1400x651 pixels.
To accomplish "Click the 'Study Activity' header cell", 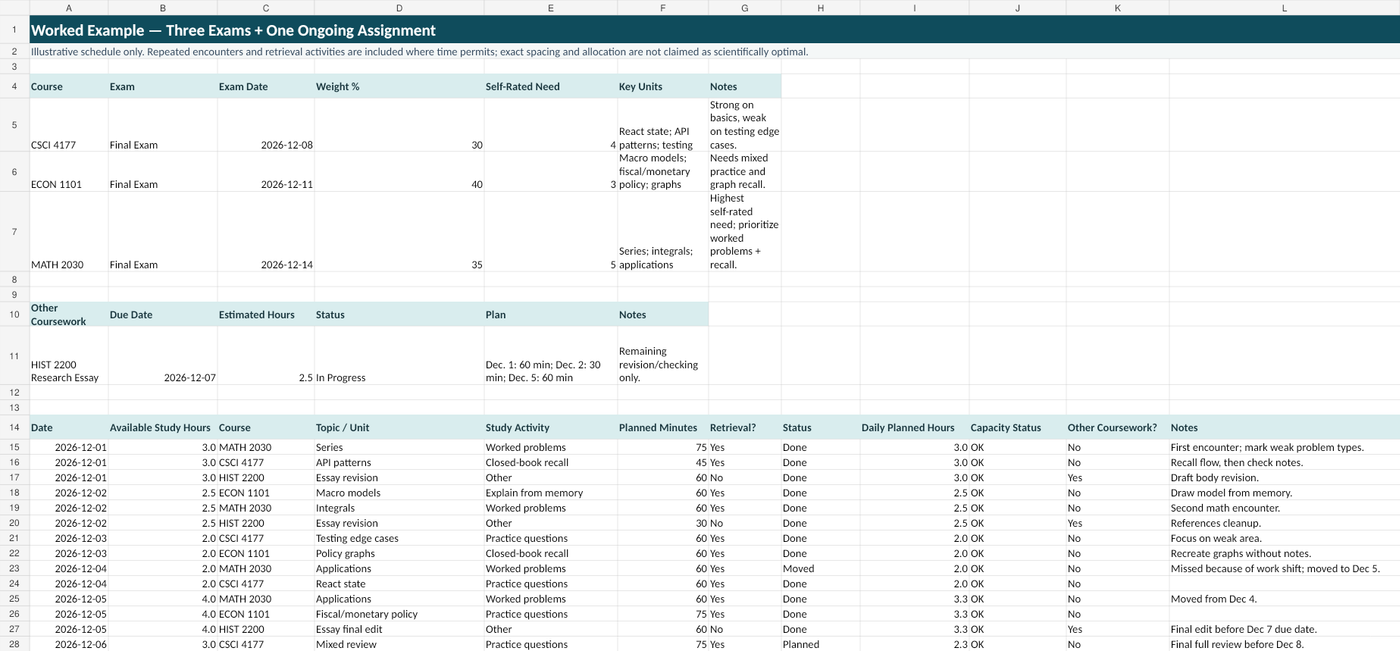I will coord(551,428).
